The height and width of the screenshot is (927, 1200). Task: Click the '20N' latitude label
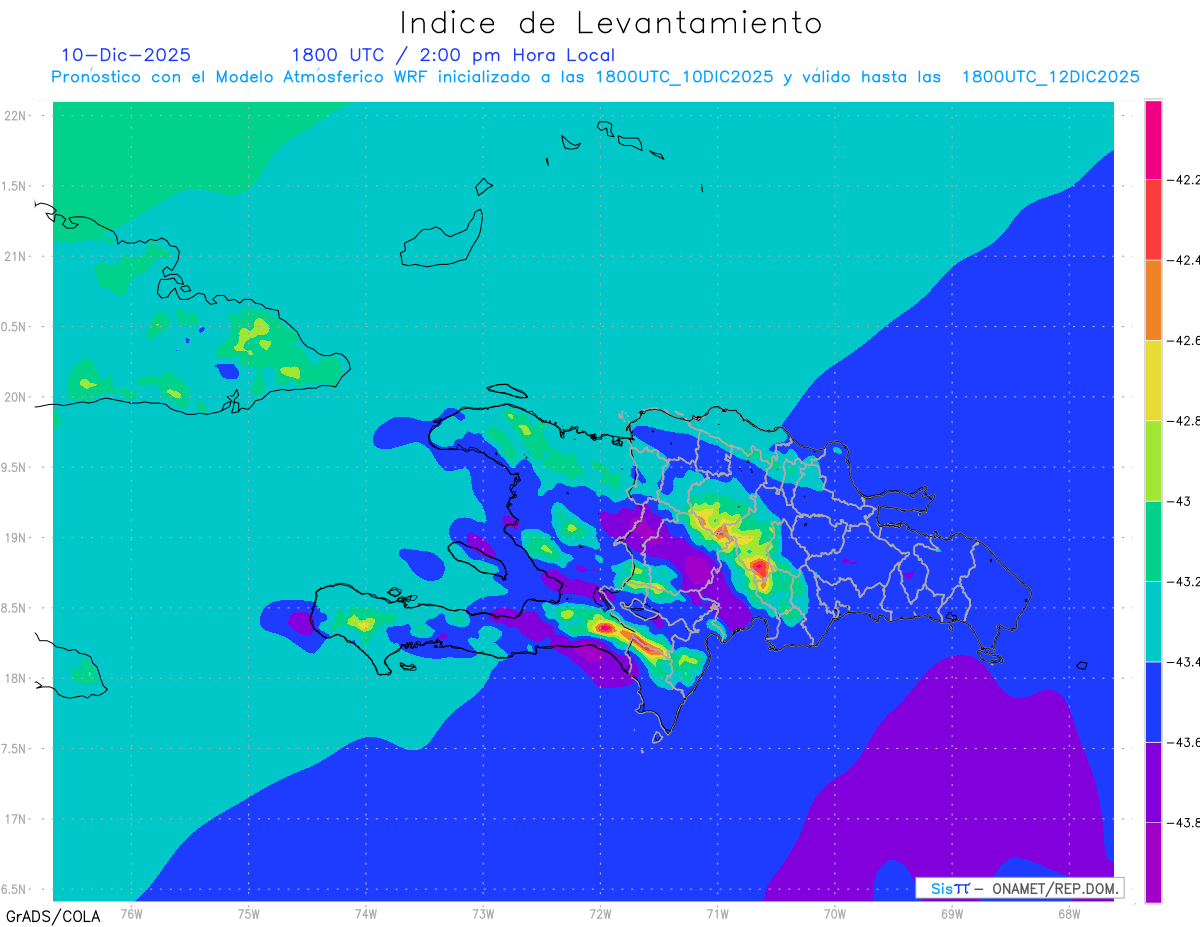tap(15, 397)
